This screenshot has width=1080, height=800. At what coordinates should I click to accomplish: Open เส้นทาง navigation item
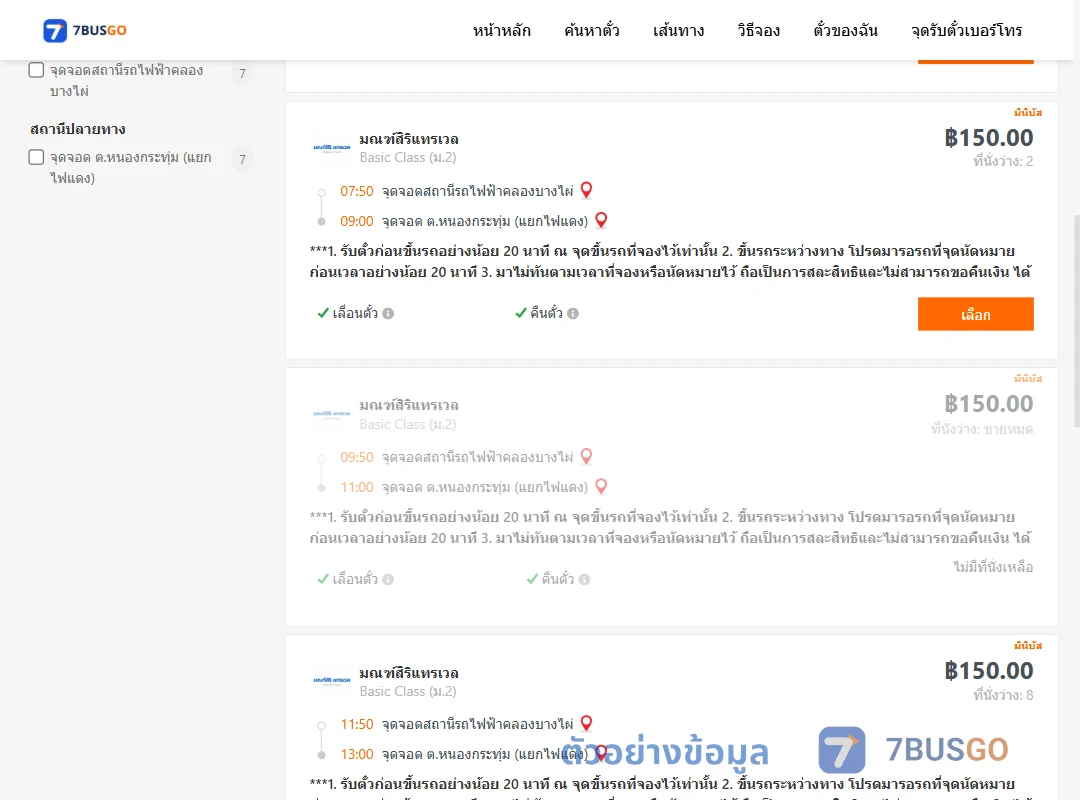[678, 30]
